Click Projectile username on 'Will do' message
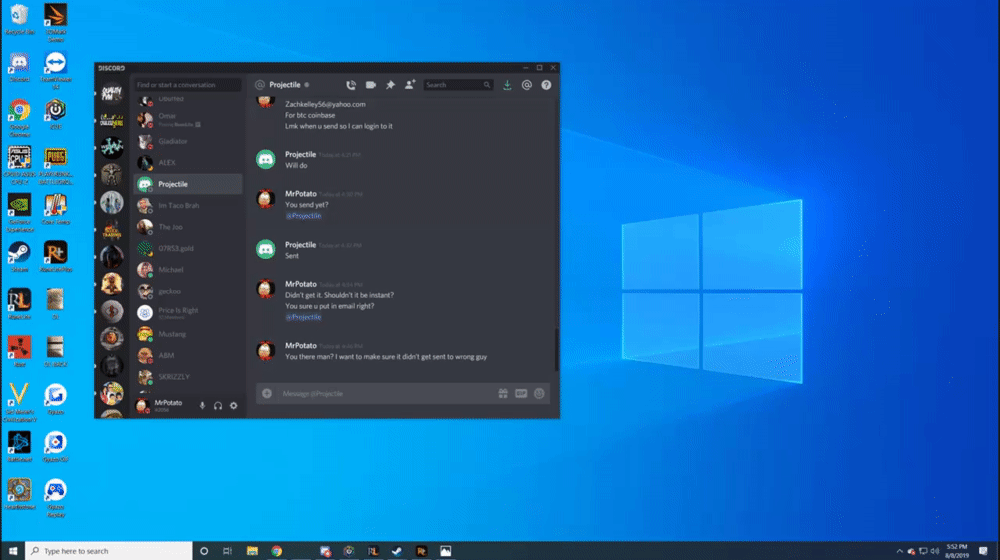The width and height of the screenshot is (1000, 560). click(300, 154)
